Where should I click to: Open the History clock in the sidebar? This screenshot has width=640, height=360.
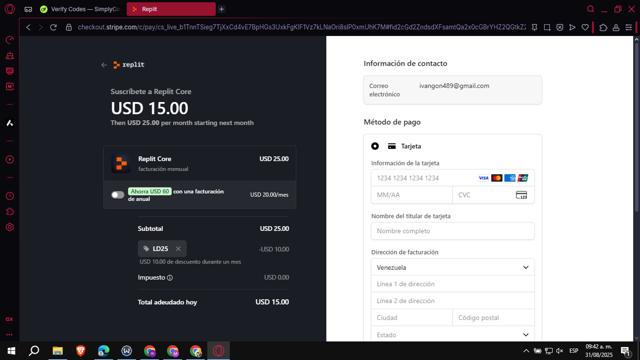point(10,196)
